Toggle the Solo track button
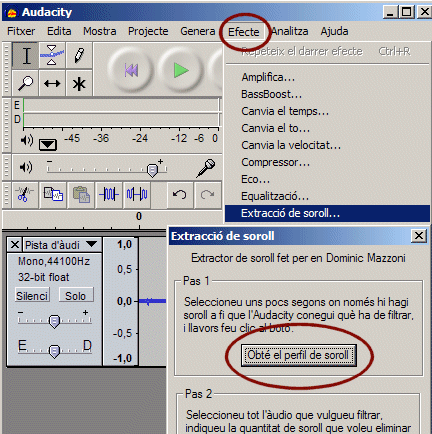Screen dimensions: 432x434 click(75, 296)
